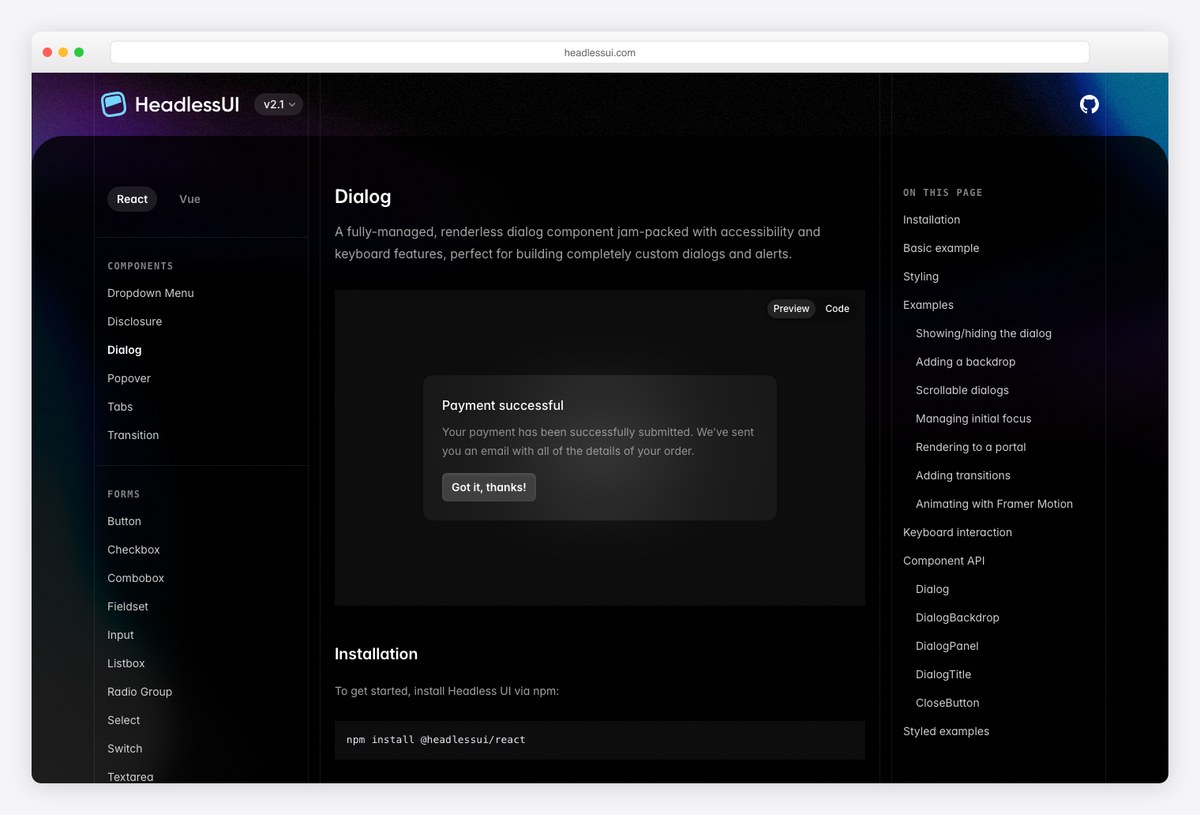Open Dropdown Menu in the sidebar

point(151,293)
